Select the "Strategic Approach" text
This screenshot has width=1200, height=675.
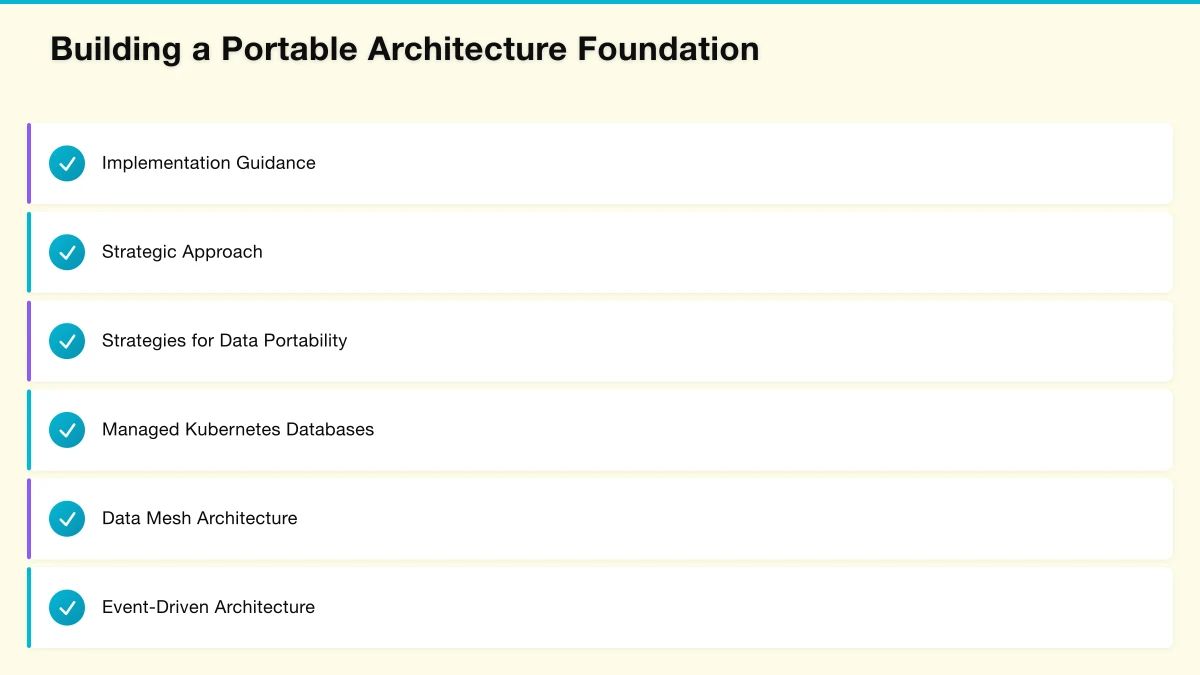tap(182, 252)
